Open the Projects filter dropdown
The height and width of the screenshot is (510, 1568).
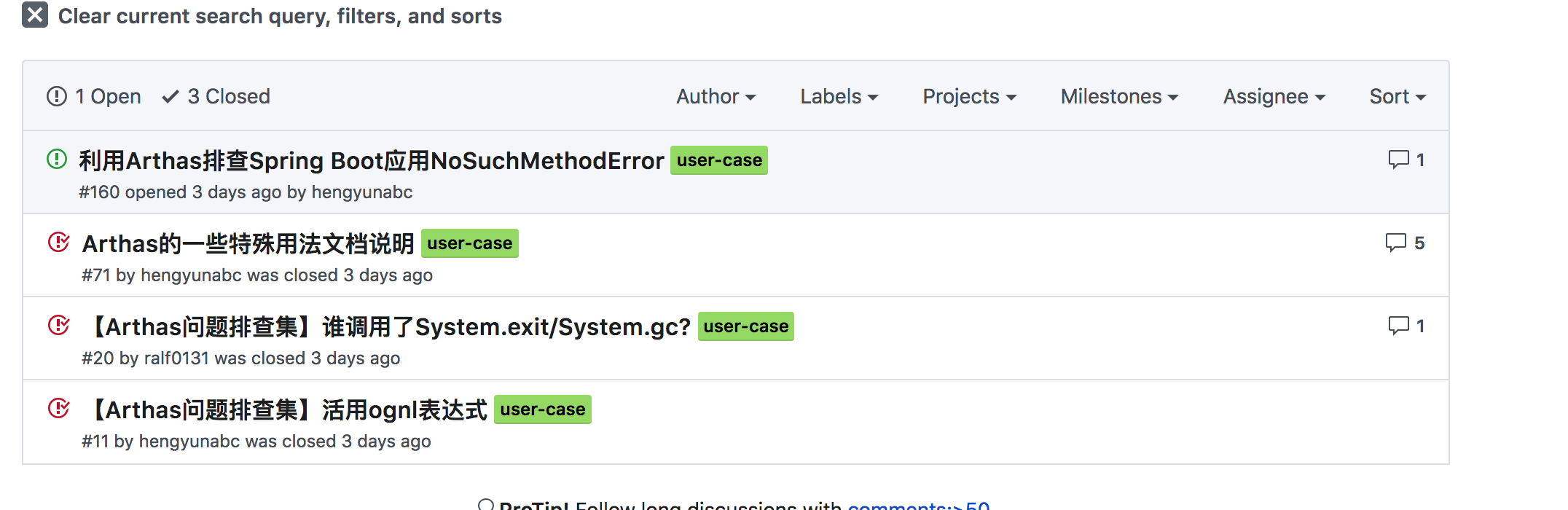tap(969, 96)
